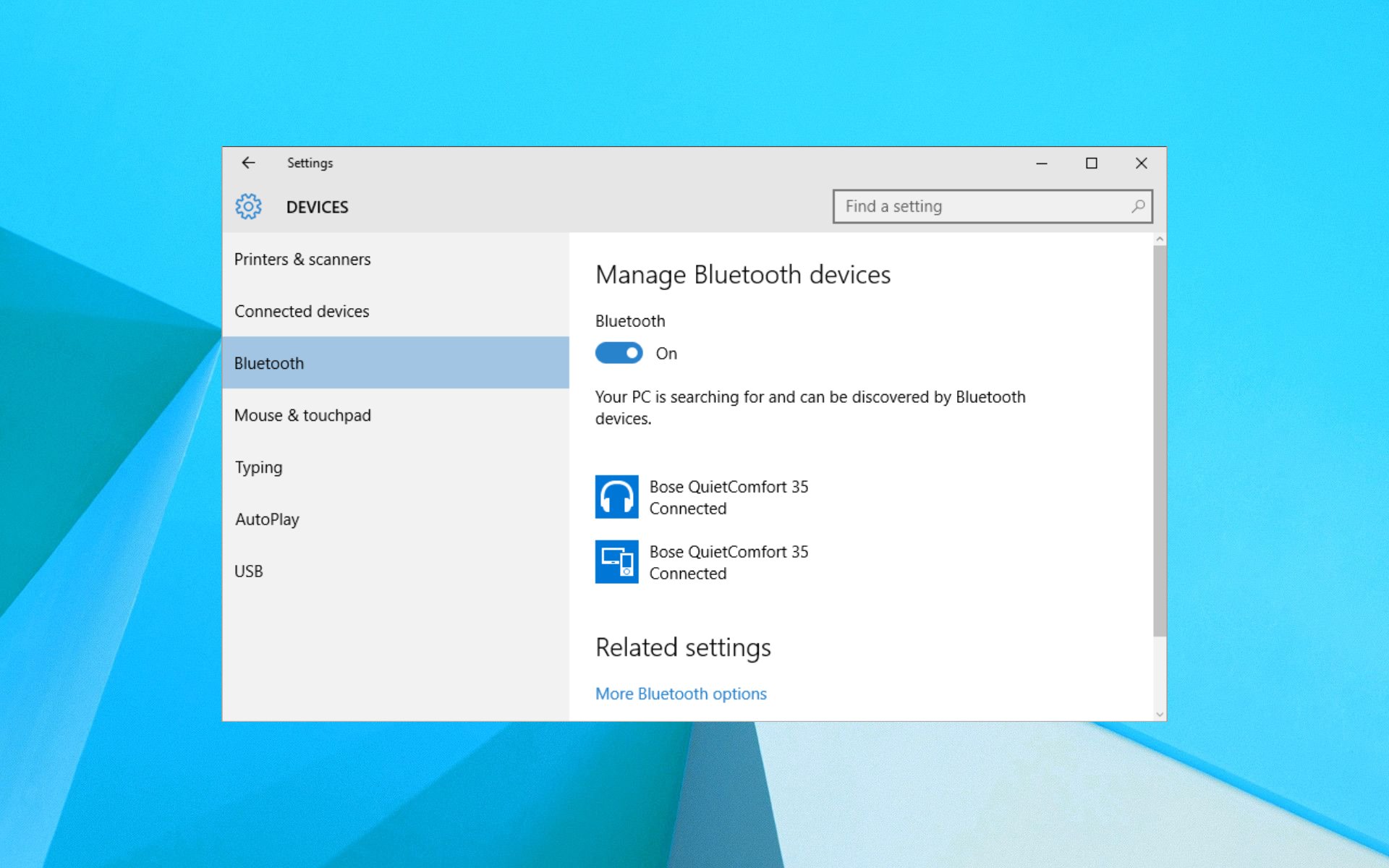Click the Devices gear icon
1389x868 pixels.
[248, 207]
